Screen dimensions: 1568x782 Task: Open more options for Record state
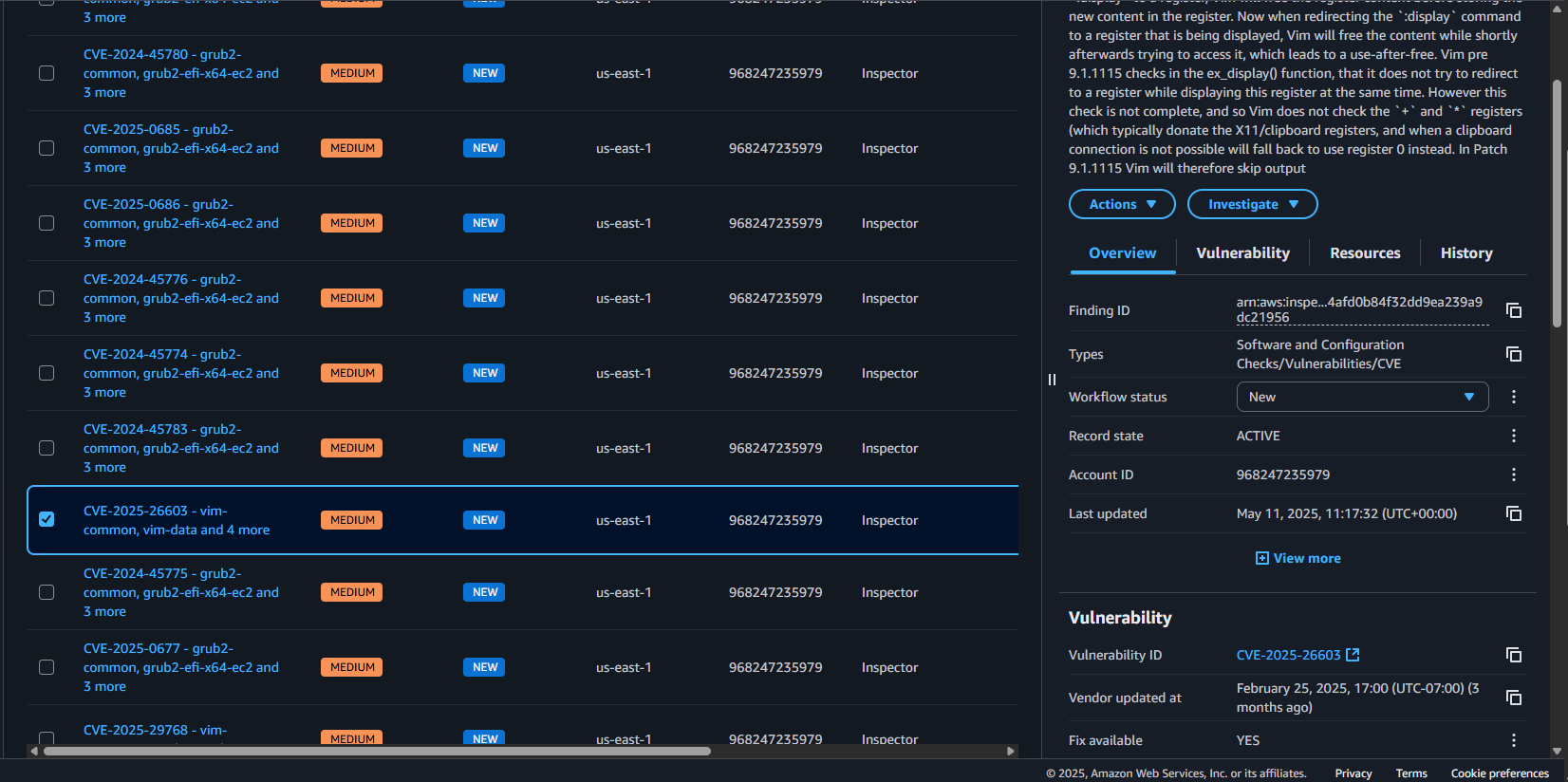pos(1514,436)
